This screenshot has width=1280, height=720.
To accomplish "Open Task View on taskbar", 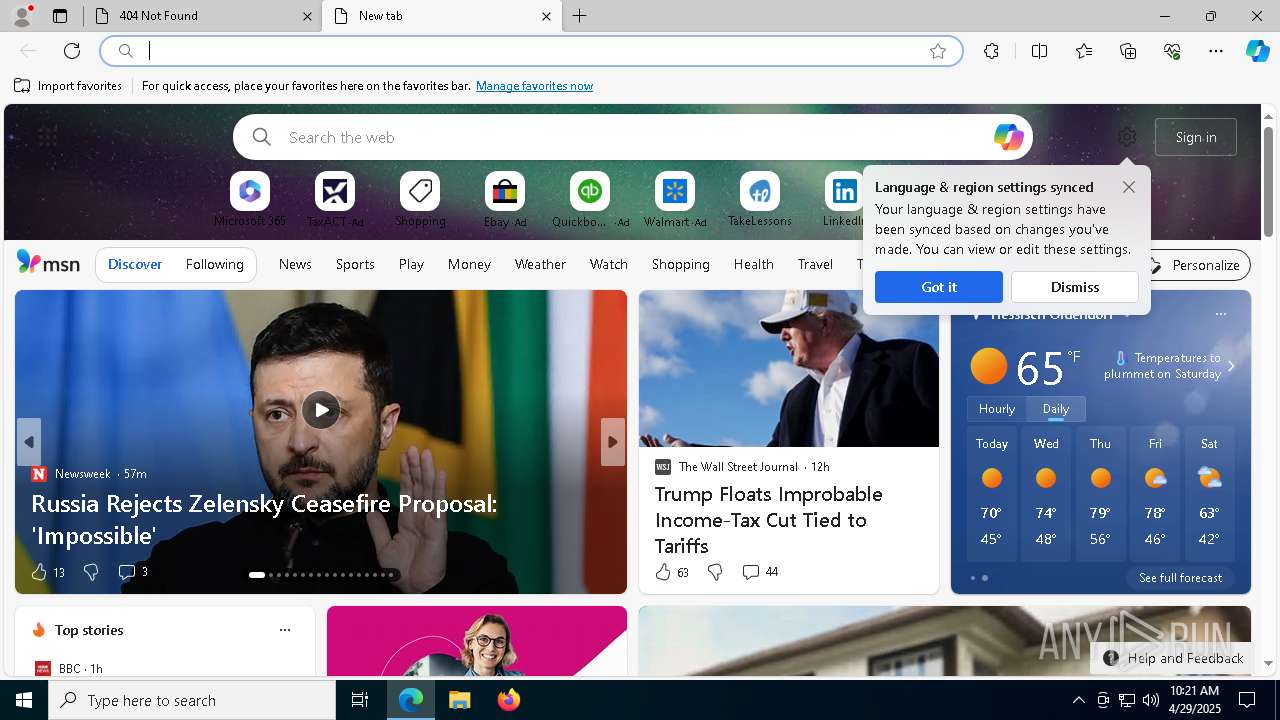I will [360, 700].
